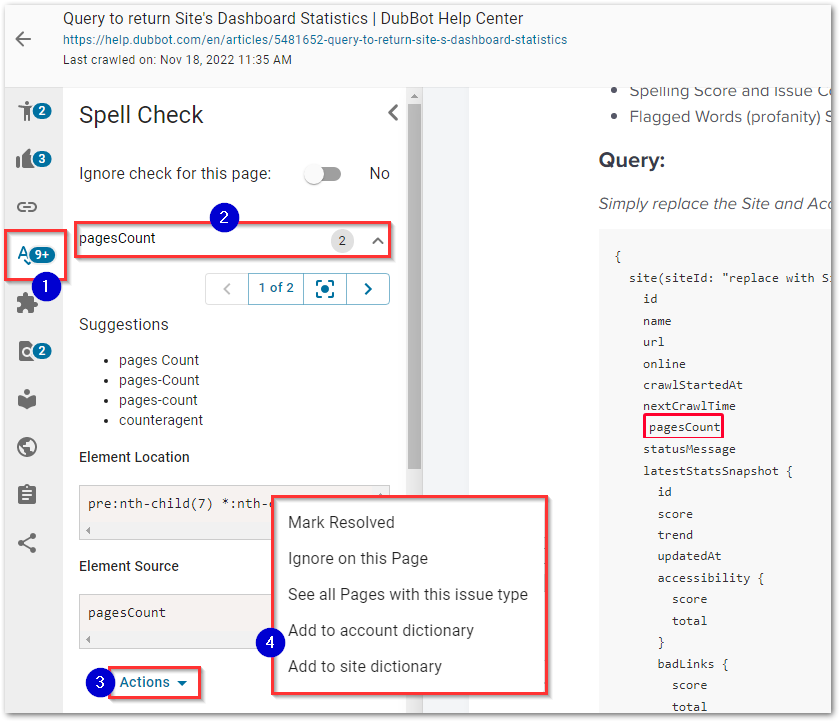Click the back arrow at top left
Image resolution: width=840 pixels, height=722 pixels.
pyautogui.click(x=23, y=39)
